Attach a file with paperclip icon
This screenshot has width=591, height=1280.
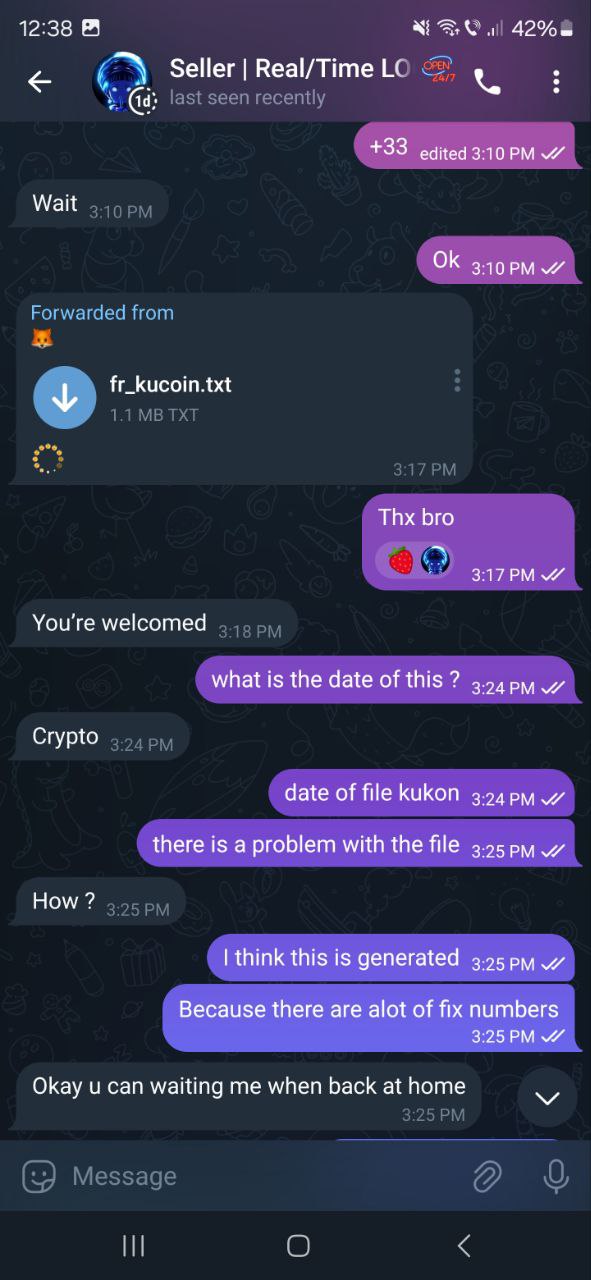pyautogui.click(x=487, y=1176)
